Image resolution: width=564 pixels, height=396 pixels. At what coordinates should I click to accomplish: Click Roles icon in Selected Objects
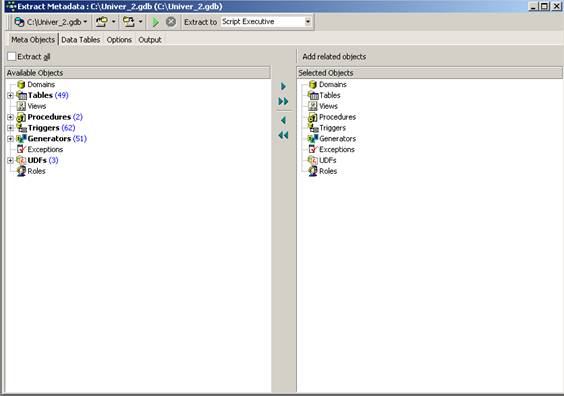tap(313, 171)
